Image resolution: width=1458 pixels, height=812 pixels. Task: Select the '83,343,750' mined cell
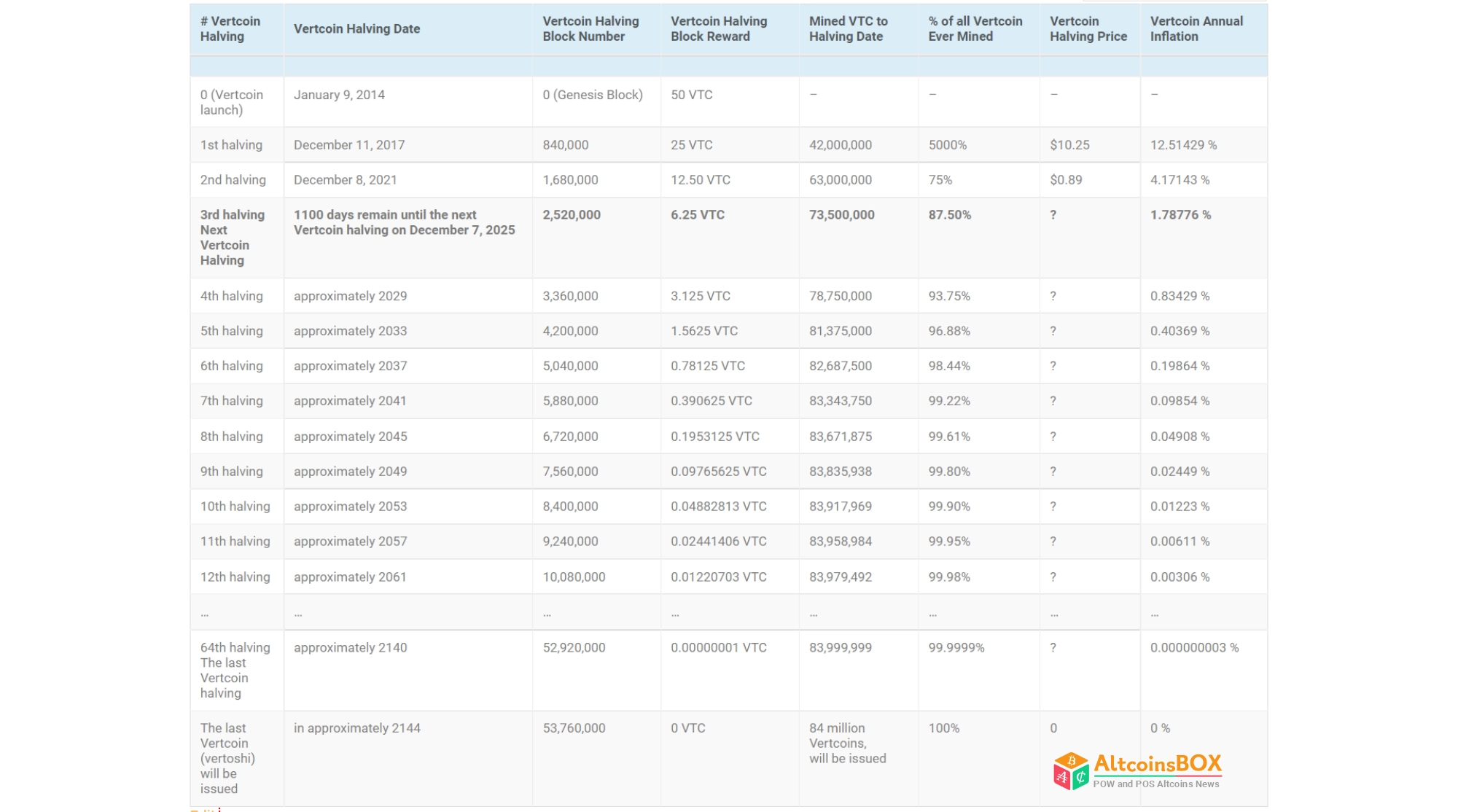point(841,401)
